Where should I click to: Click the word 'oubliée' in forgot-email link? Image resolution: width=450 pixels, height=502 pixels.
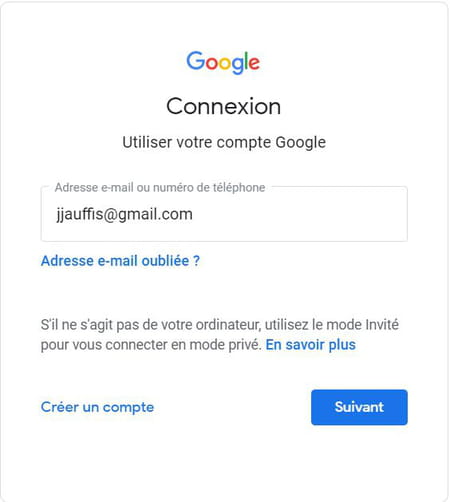point(165,261)
